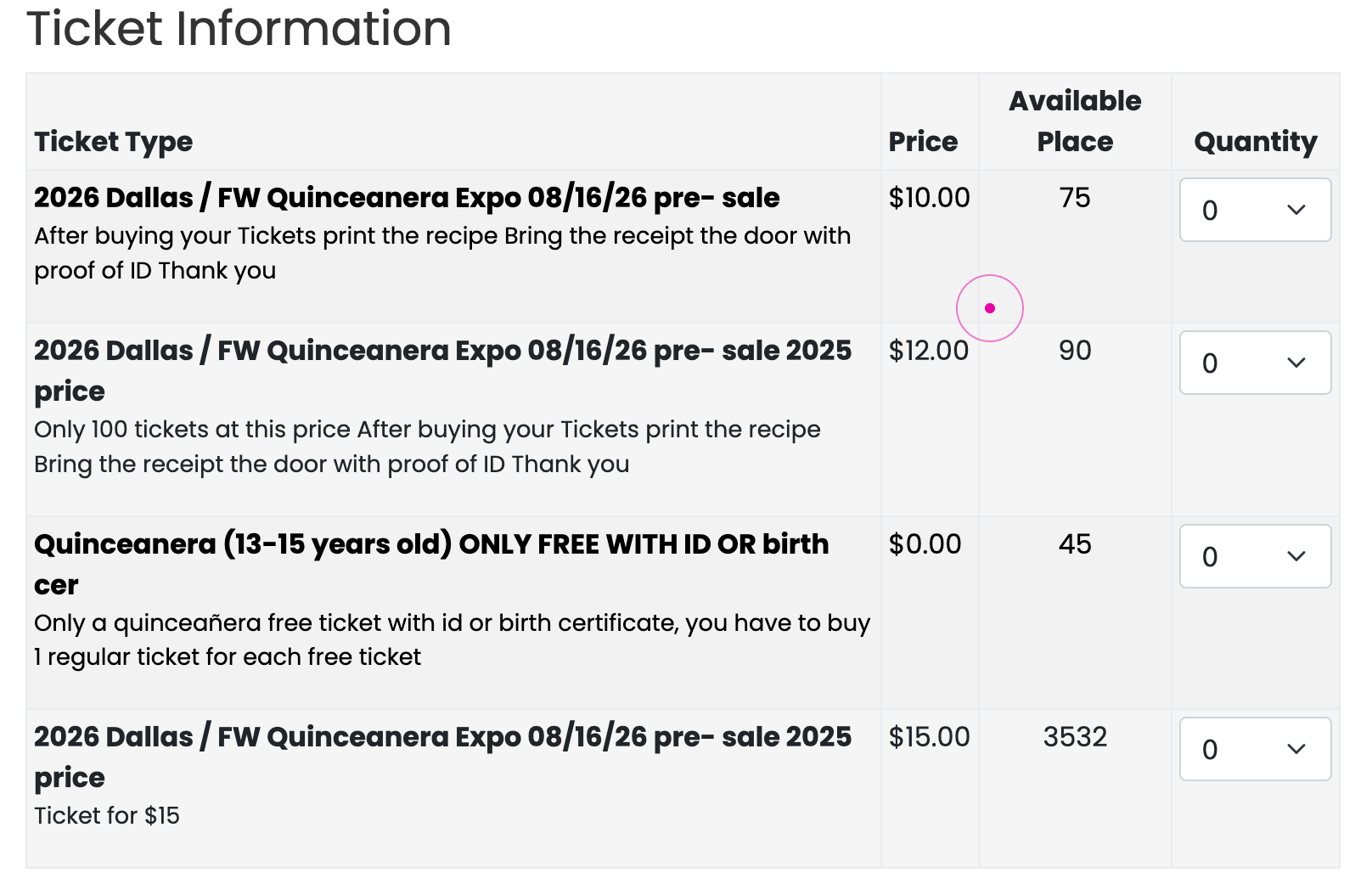Screen dimensions: 1372x895
Task: Expand the quantity dropdown for the $15.00 ticket
Action: (1255, 749)
